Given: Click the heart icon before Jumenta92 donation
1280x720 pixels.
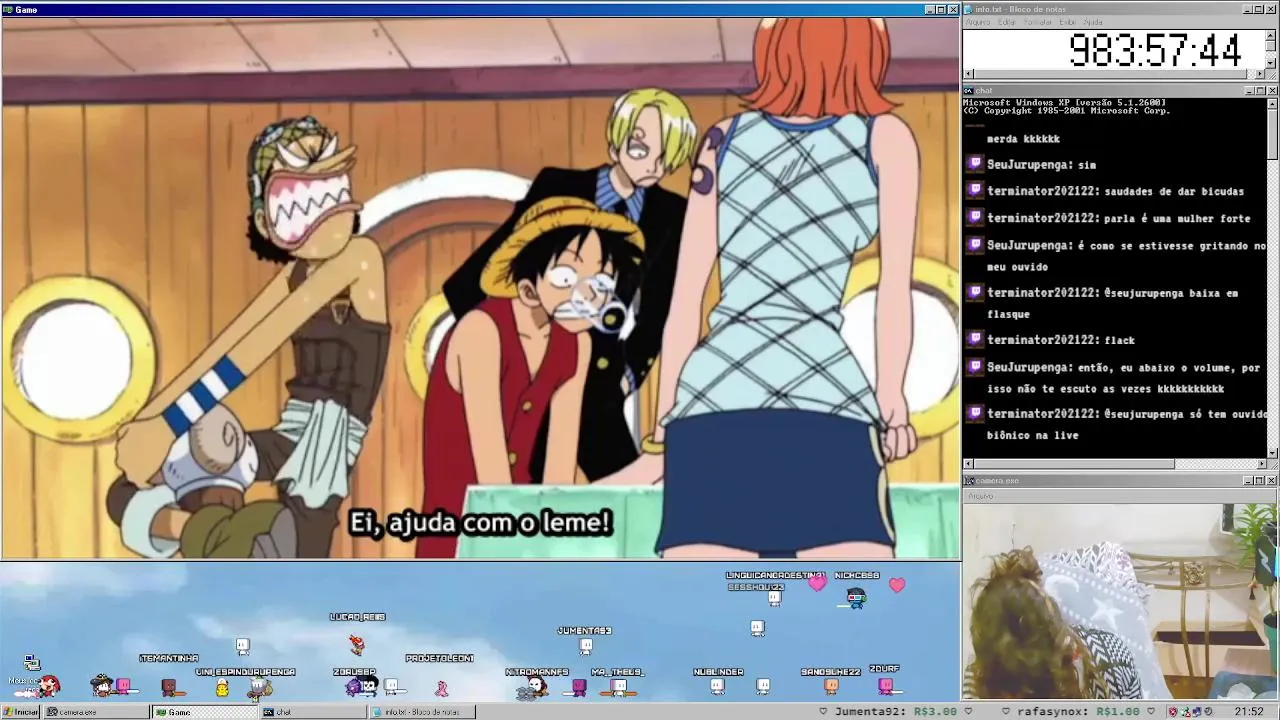Looking at the screenshot, I should (x=823, y=712).
